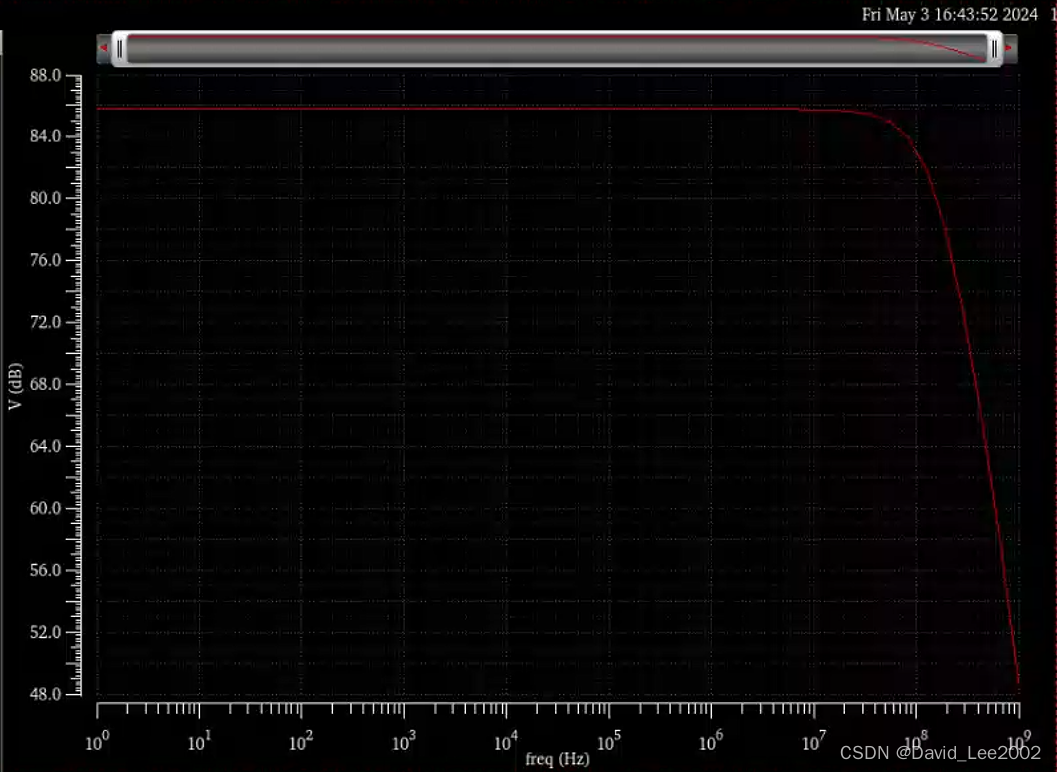Click the 72.0 y-axis label
Image resolution: width=1057 pixels, height=772 pixels.
tap(45, 322)
